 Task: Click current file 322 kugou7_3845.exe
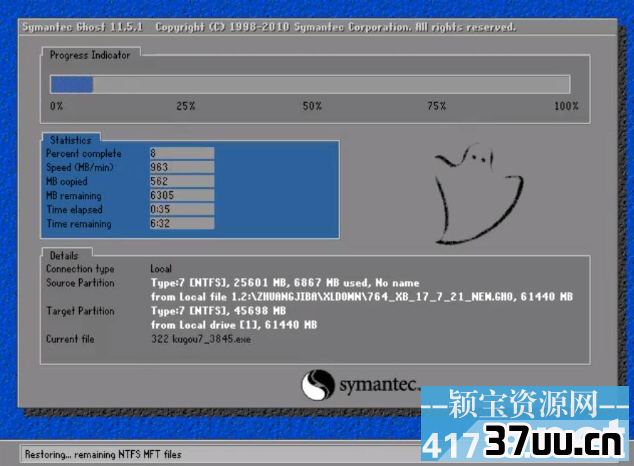pyautogui.click(x=201, y=339)
